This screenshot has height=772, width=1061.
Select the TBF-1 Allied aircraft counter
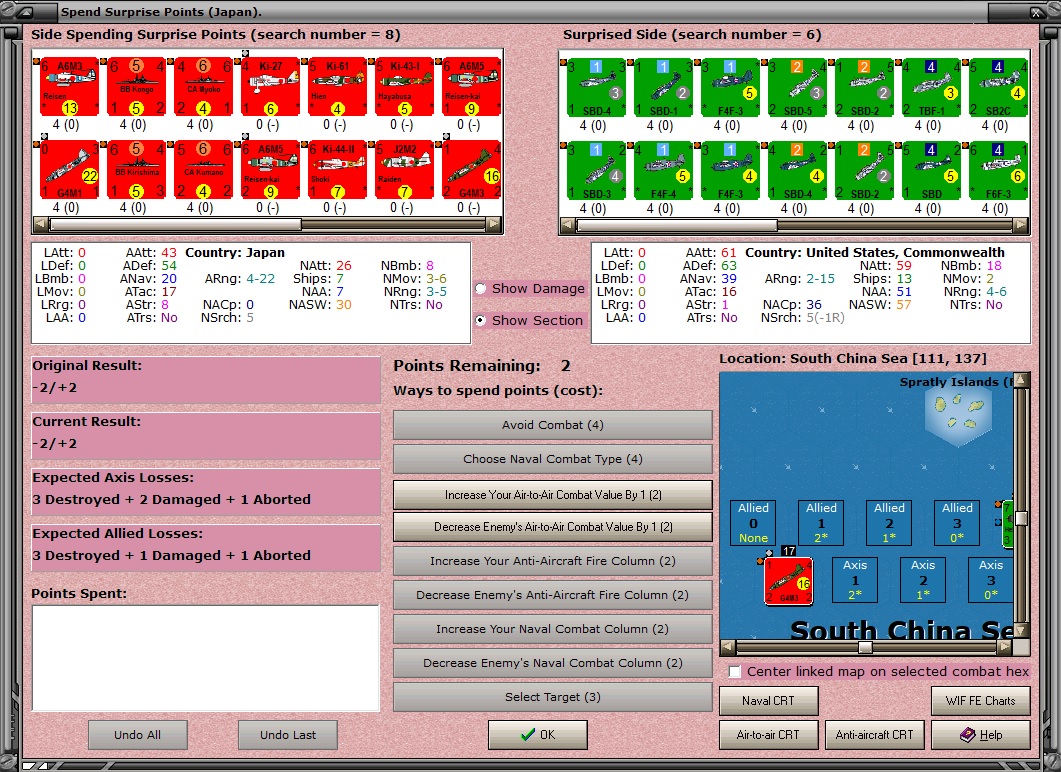(932, 87)
